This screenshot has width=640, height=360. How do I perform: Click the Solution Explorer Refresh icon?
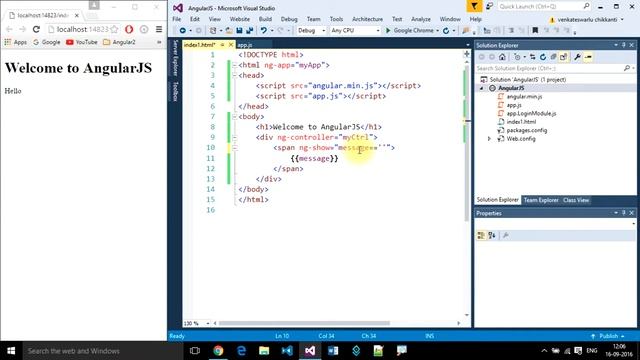[543, 57]
